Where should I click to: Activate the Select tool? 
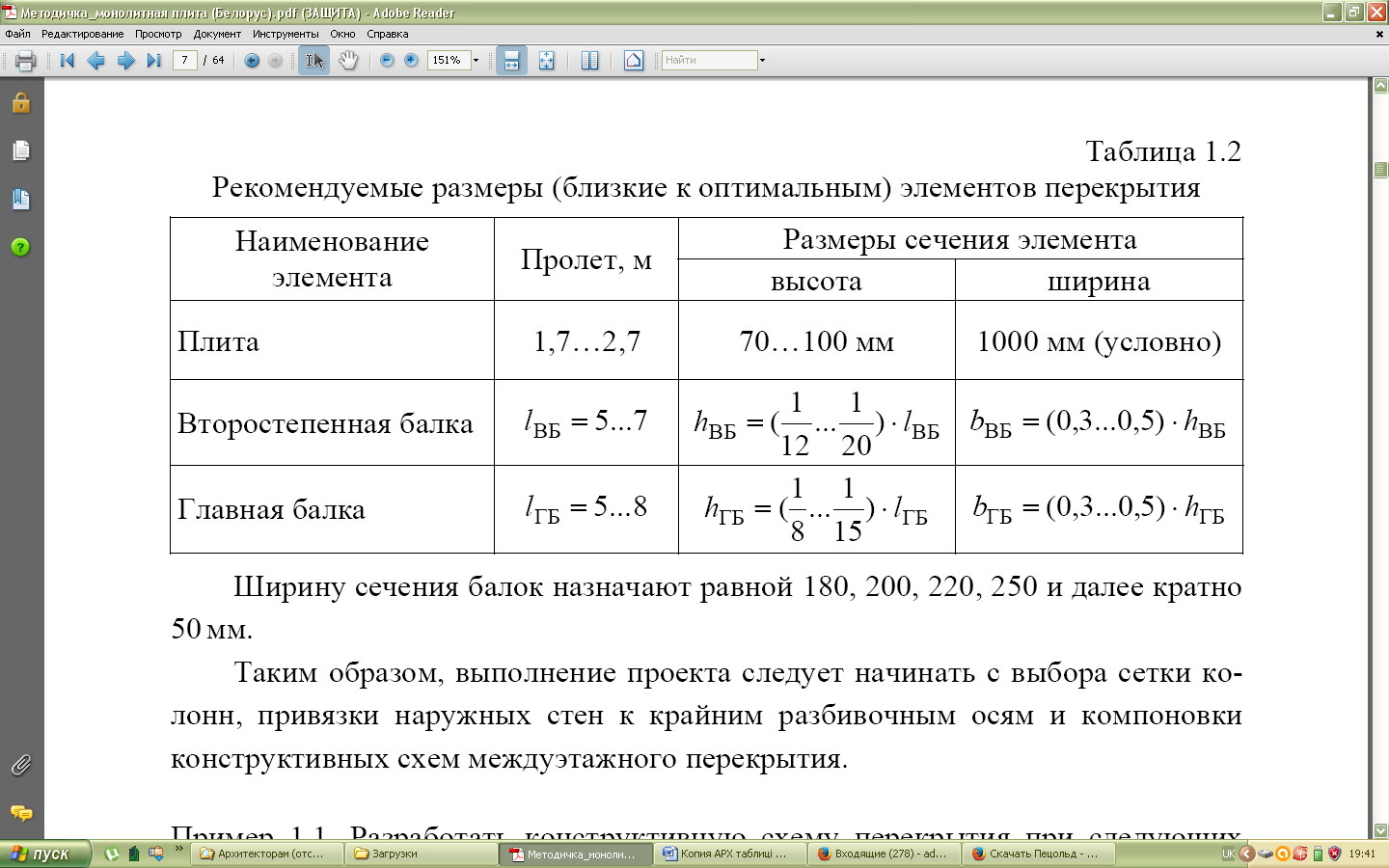(x=313, y=61)
